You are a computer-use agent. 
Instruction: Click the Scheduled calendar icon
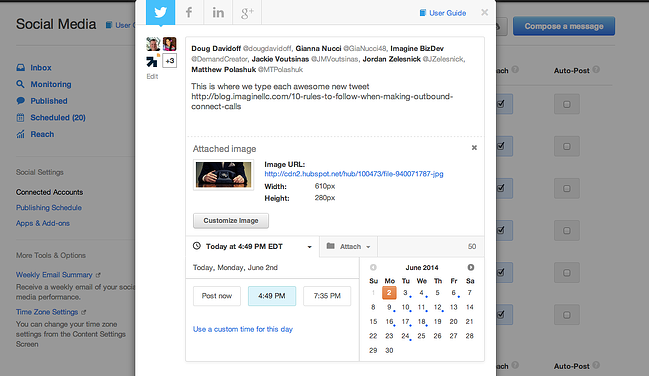(20, 118)
